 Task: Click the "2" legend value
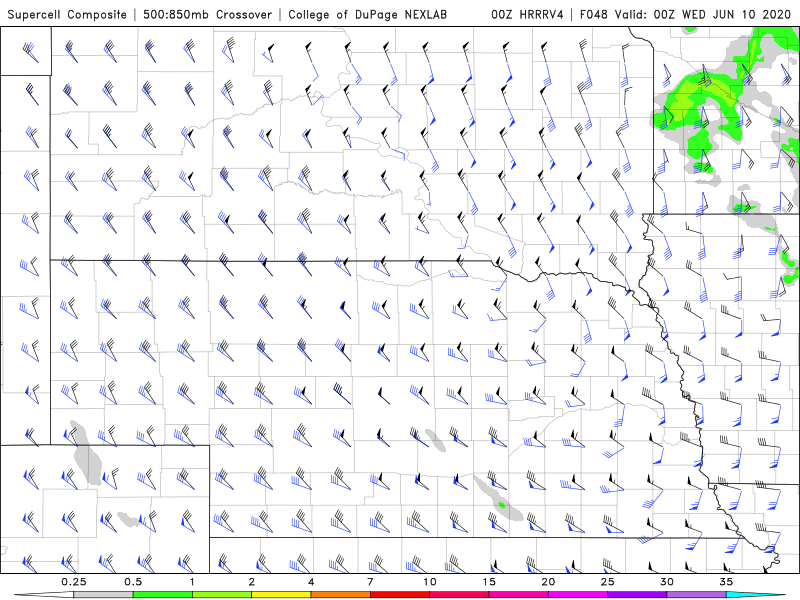coord(252,582)
